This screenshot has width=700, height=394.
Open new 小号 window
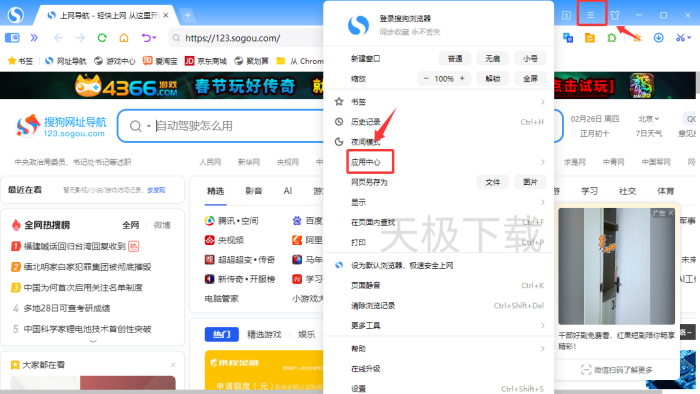coord(530,58)
